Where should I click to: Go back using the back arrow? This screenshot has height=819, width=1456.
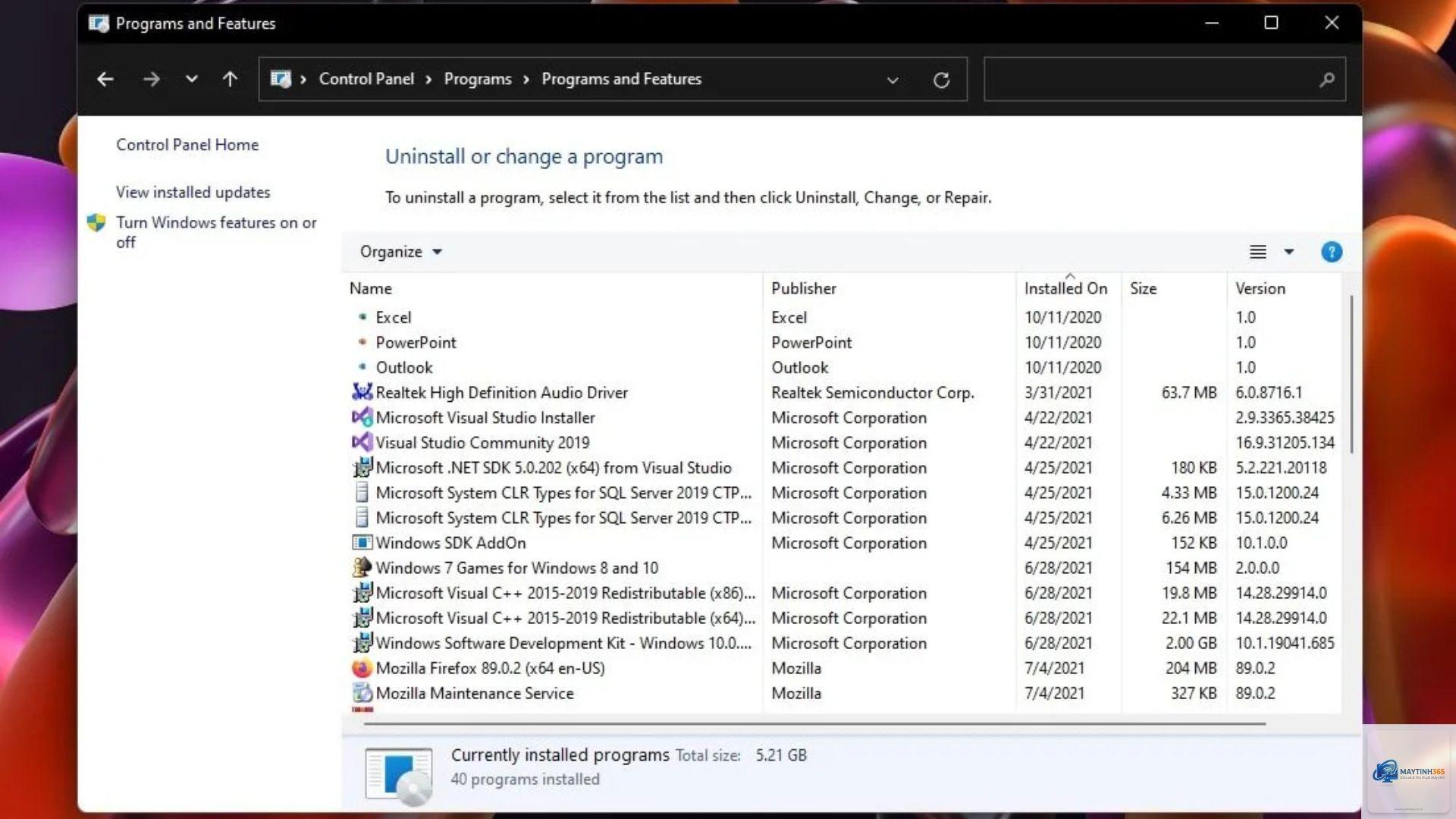(105, 79)
